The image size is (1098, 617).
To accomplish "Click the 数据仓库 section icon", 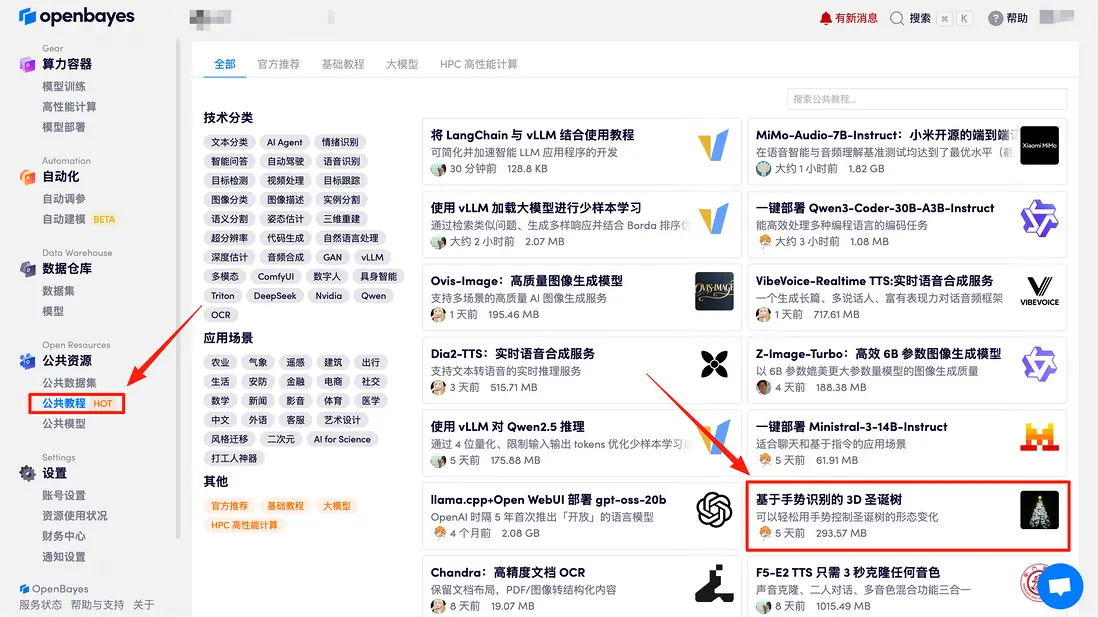I will (27, 269).
